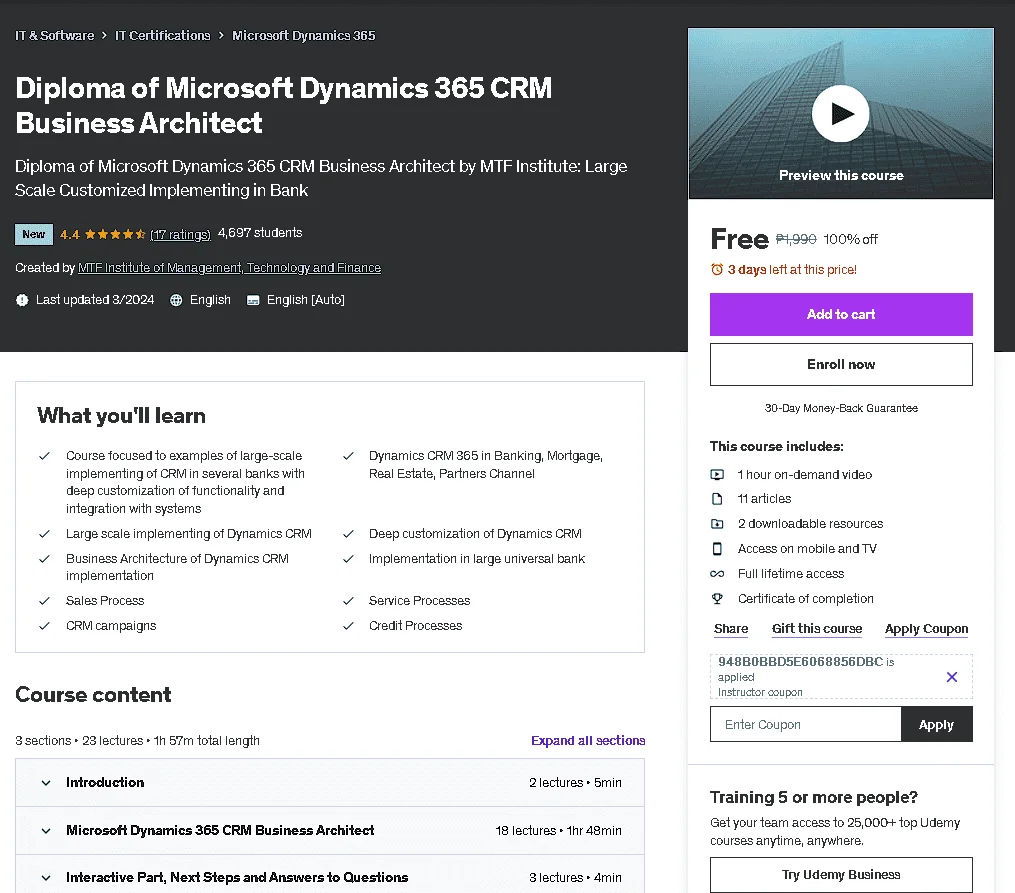Click the Enroll now button
Image resolution: width=1015 pixels, height=893 pixels.
point(841,364)
